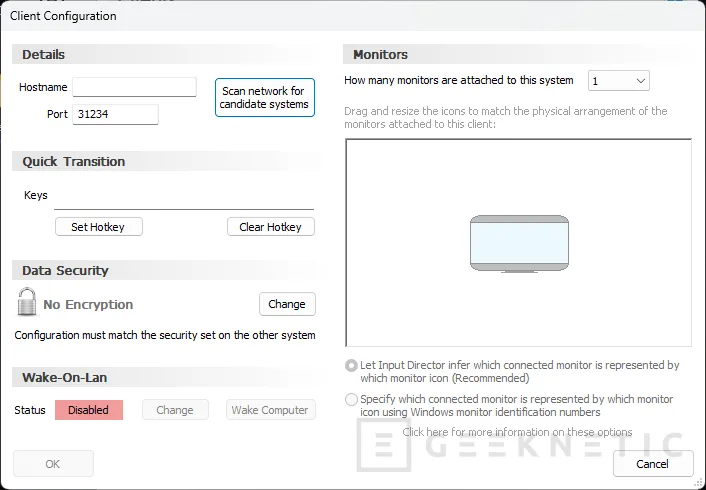Screen dimensions: 706x490
Task: Select Let Input Director infer monitor radio
Action: point(351,365)
